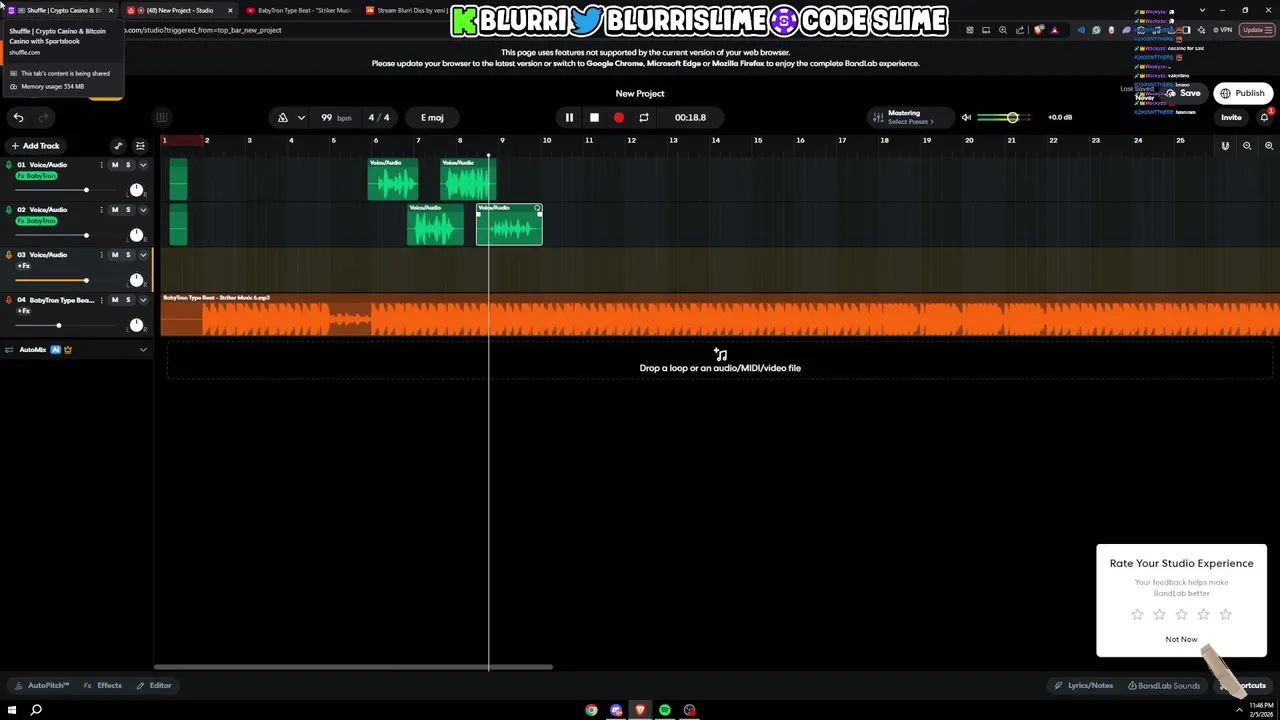Select the orange BabyTron Type Beat clip
The height and width of the screenshot is (720, 1280).
(720, 315)
